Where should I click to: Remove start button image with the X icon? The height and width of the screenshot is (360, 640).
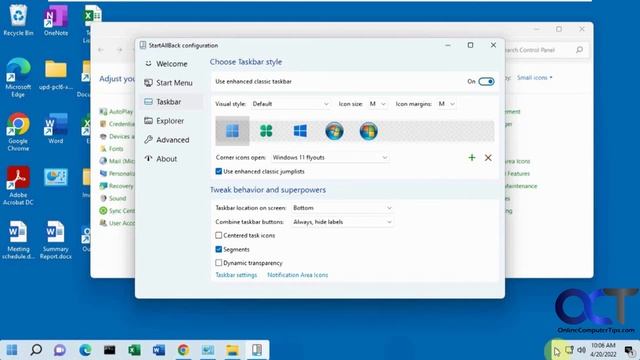coord(488,158)
